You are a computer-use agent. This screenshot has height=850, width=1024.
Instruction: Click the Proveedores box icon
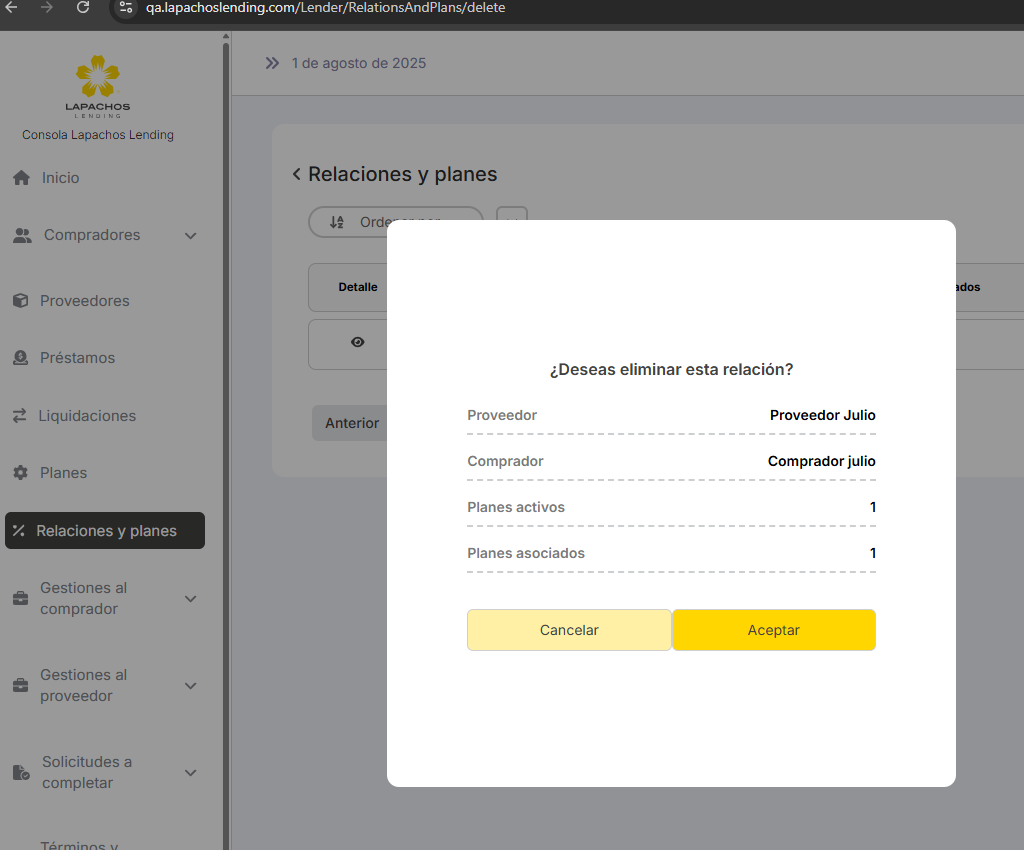pos(20,301)
